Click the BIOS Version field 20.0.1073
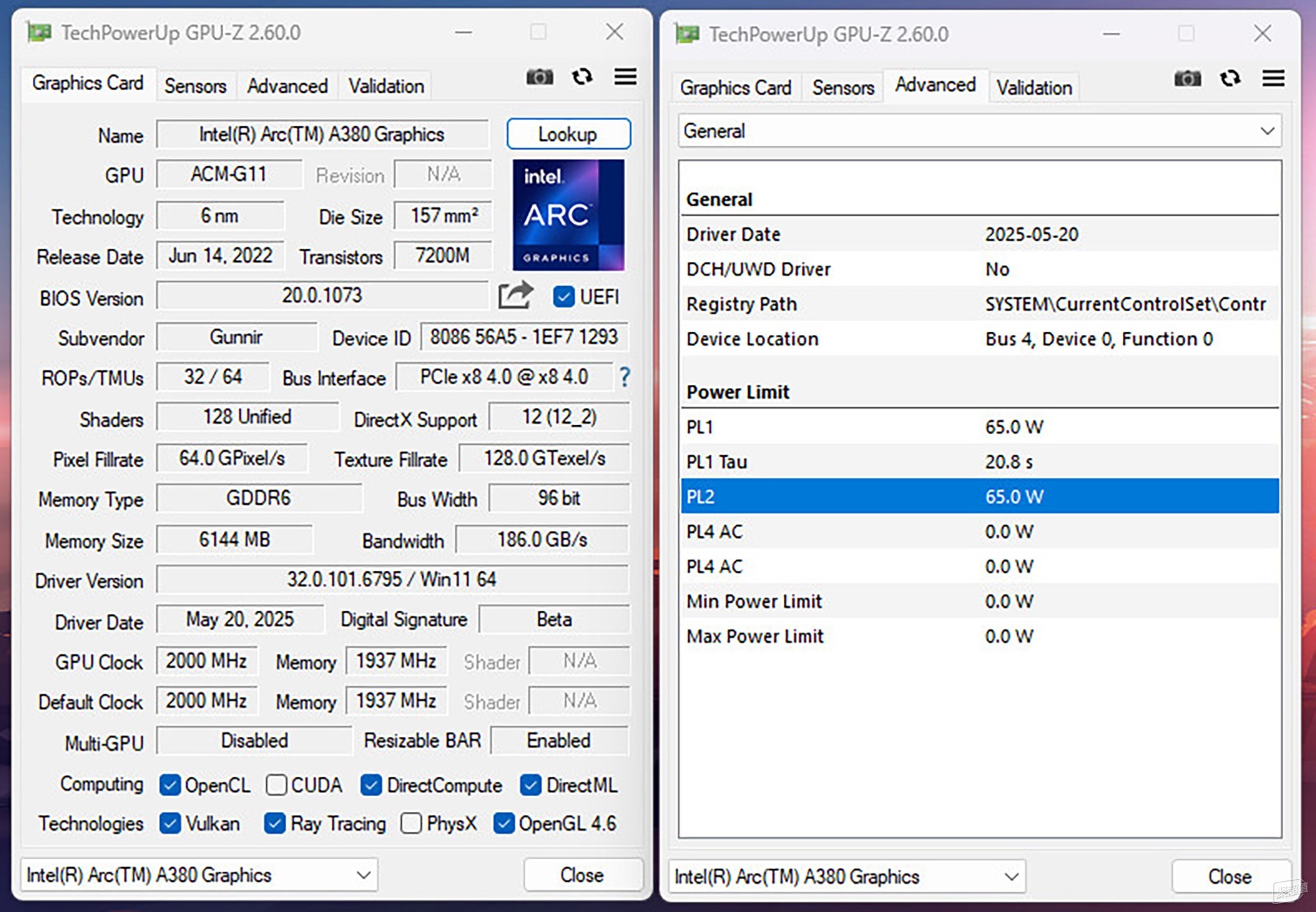The image size is (1316, 912). click(x=322, y=295)
